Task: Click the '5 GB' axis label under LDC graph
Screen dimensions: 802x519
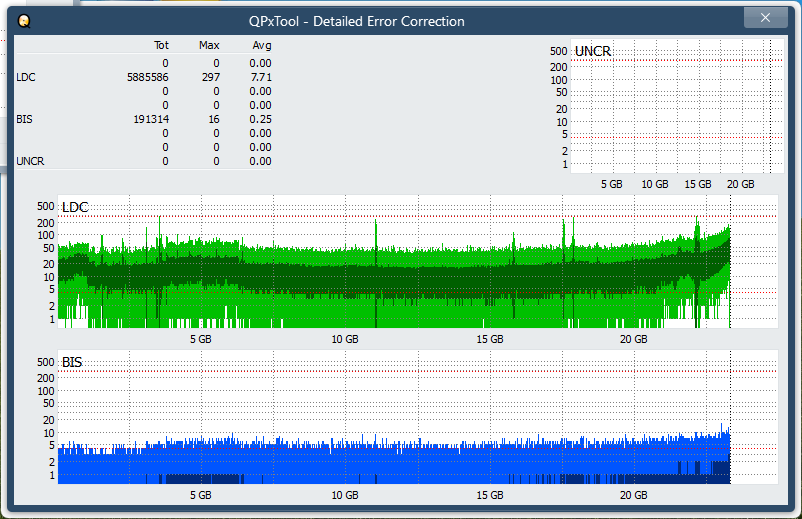Action: [200, 339]
